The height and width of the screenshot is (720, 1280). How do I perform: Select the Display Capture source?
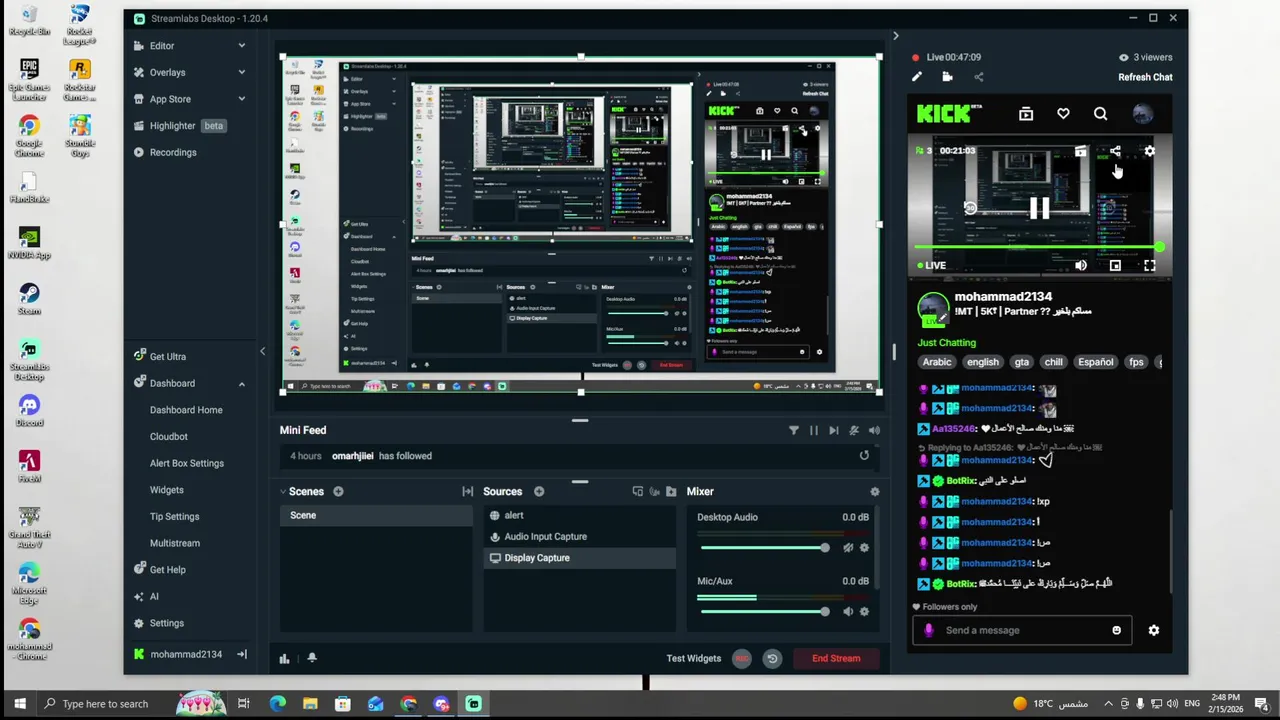point(580,558)
